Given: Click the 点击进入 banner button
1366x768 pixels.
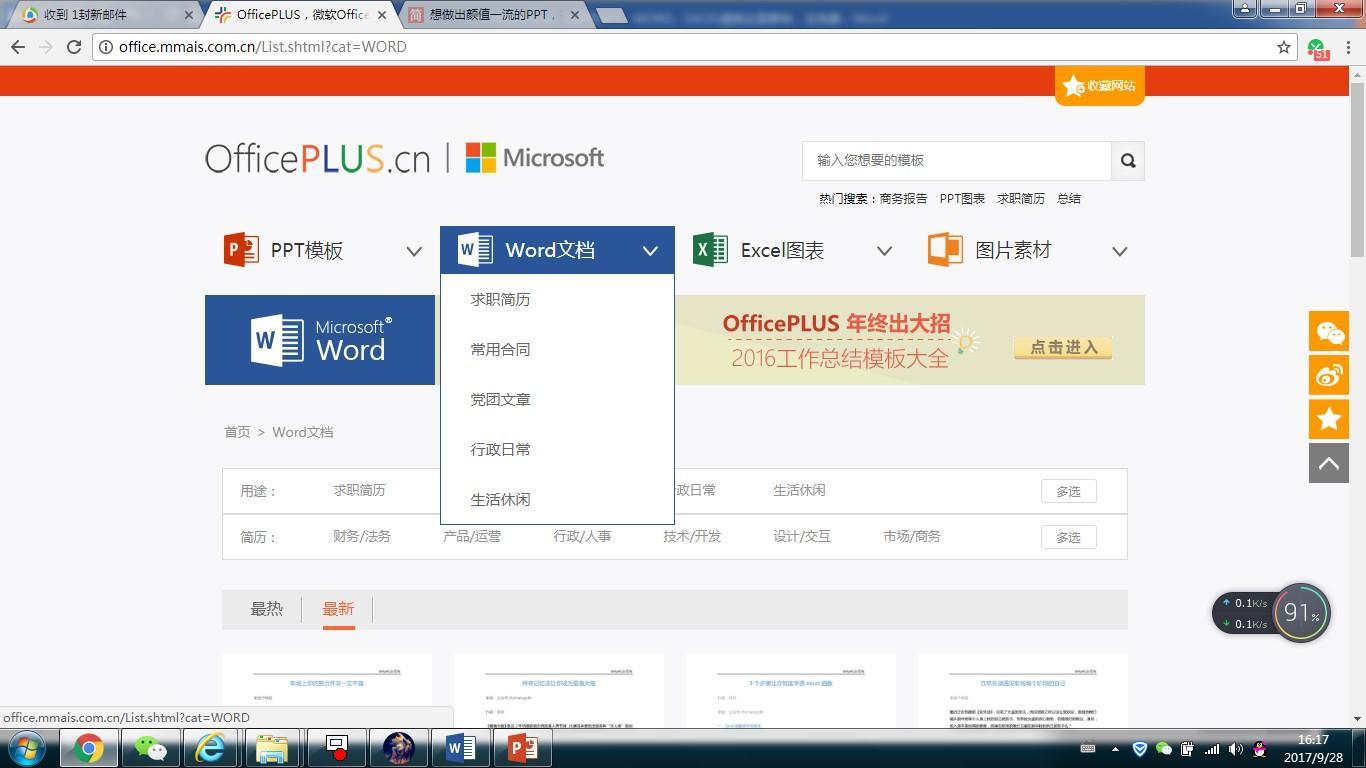Looking at the screenshot, I should (1063, 347).
